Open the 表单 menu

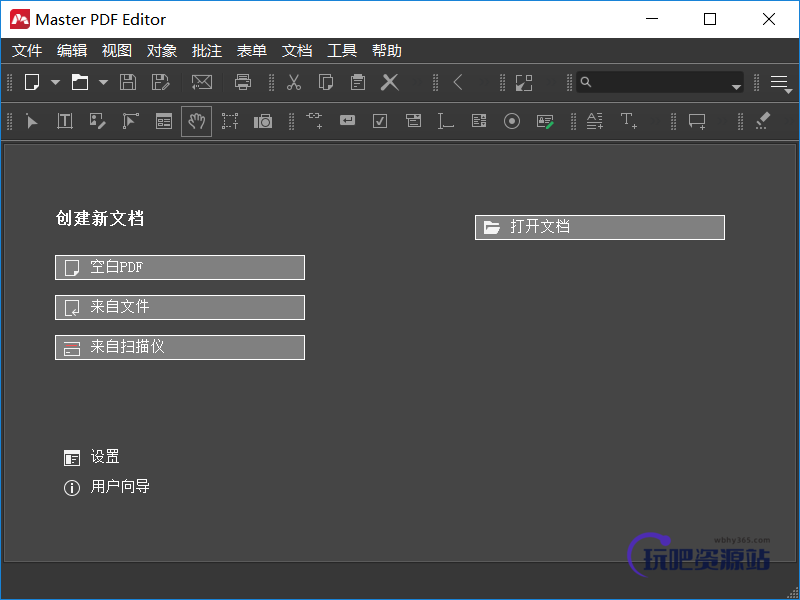tap(252, 51)
